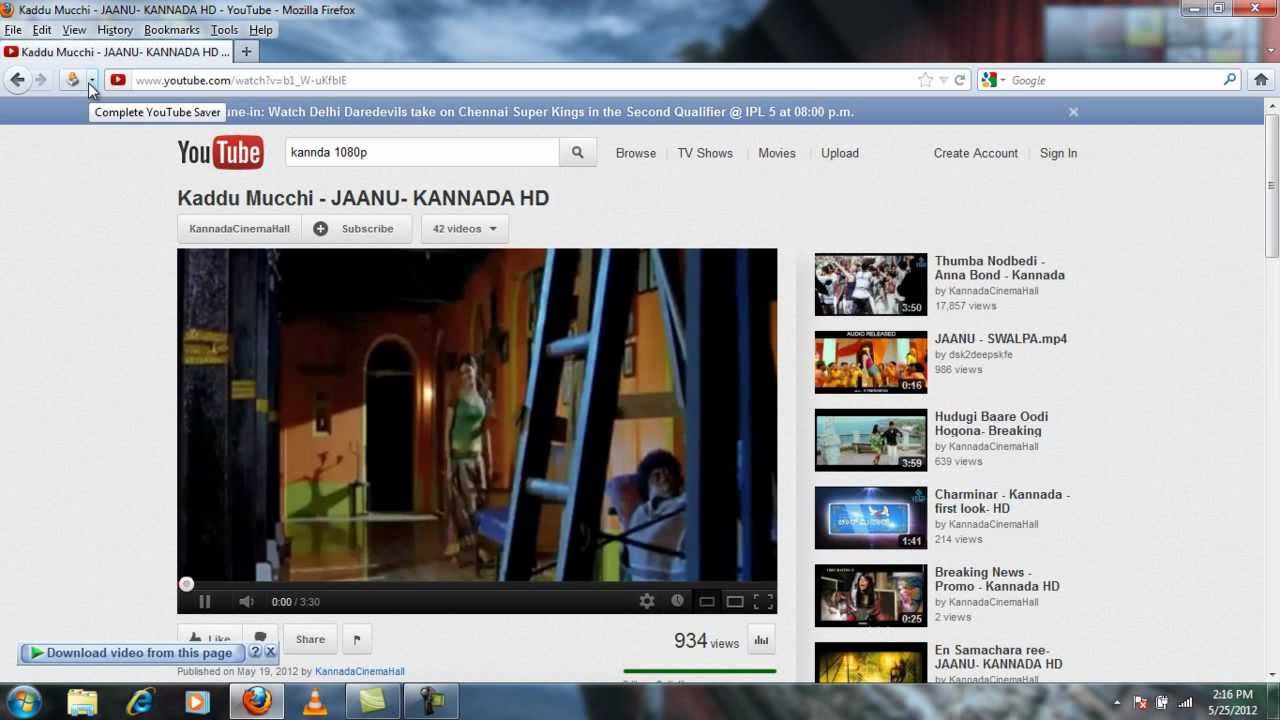The image size is (1280, 720).
Task: Click the search magnifier in Google box
Action: pos(1230,80)
